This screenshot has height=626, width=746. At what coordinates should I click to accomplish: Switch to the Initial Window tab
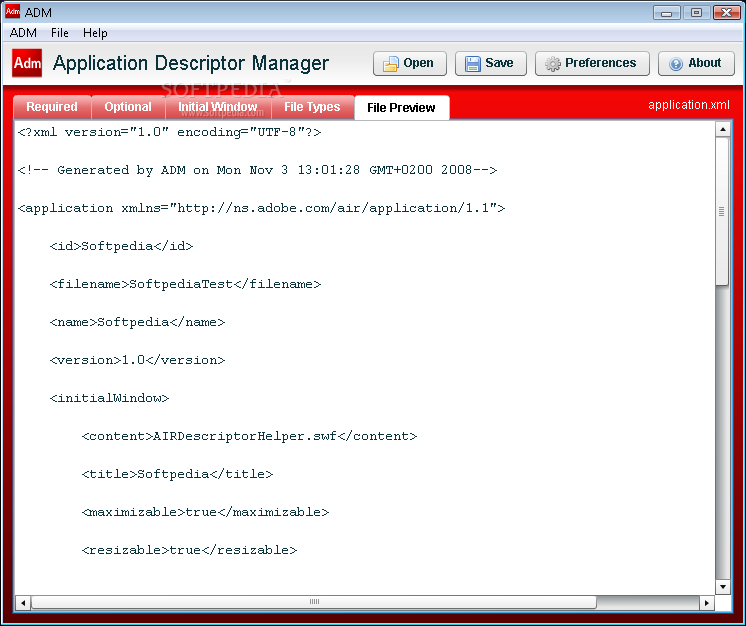[218, 107]
